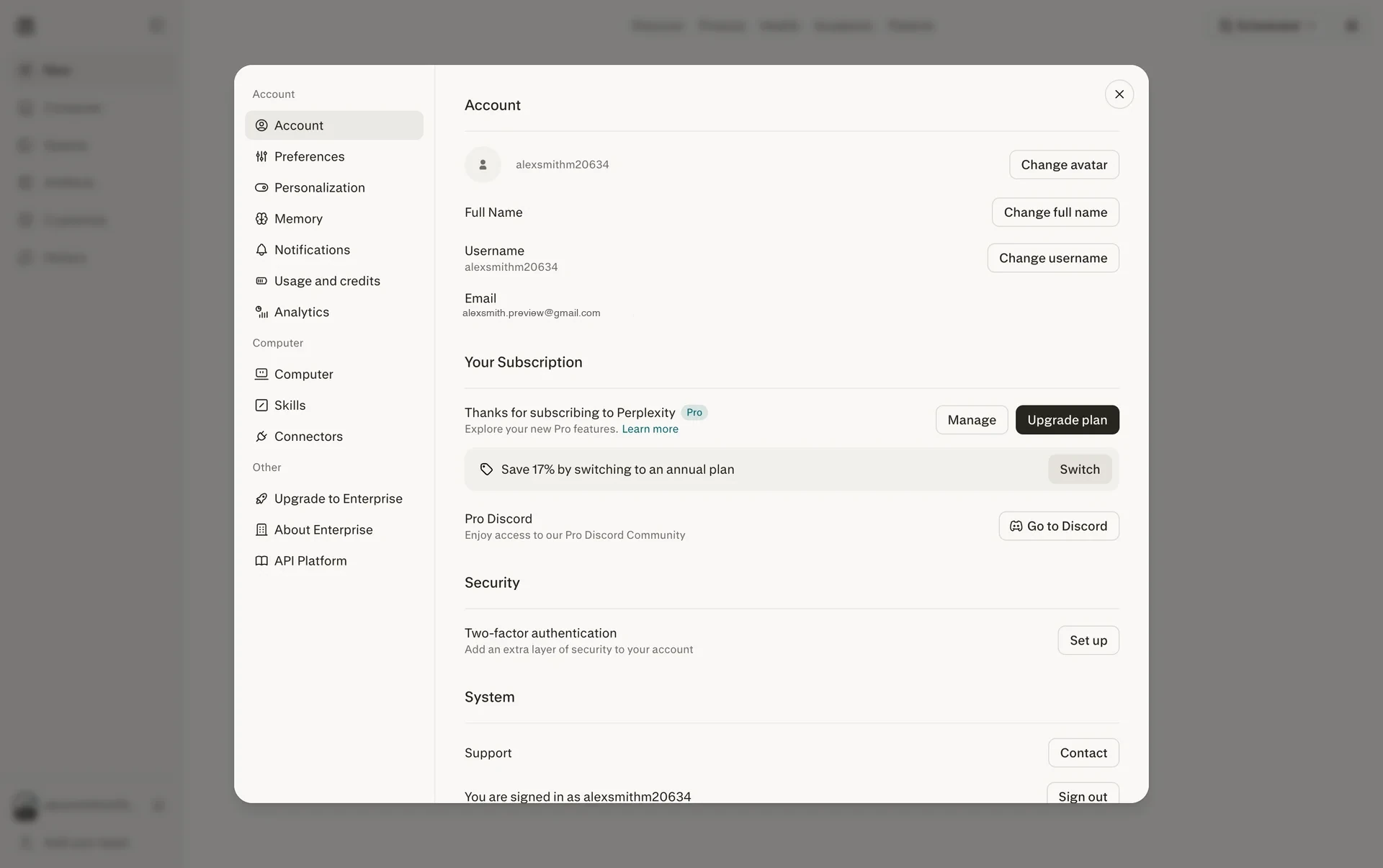This screenshot has height=868, width=1383.
Task: Click Go to Discord button
Action: (x=1058, y=526)
